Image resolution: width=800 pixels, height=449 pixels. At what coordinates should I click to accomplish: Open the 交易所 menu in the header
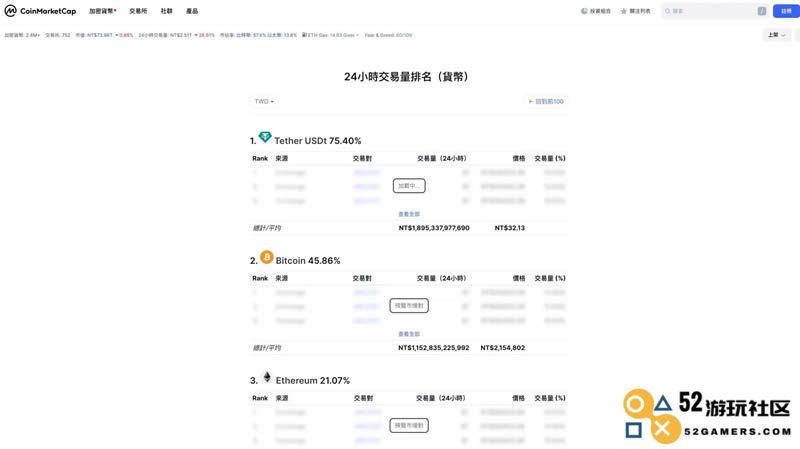138,11
